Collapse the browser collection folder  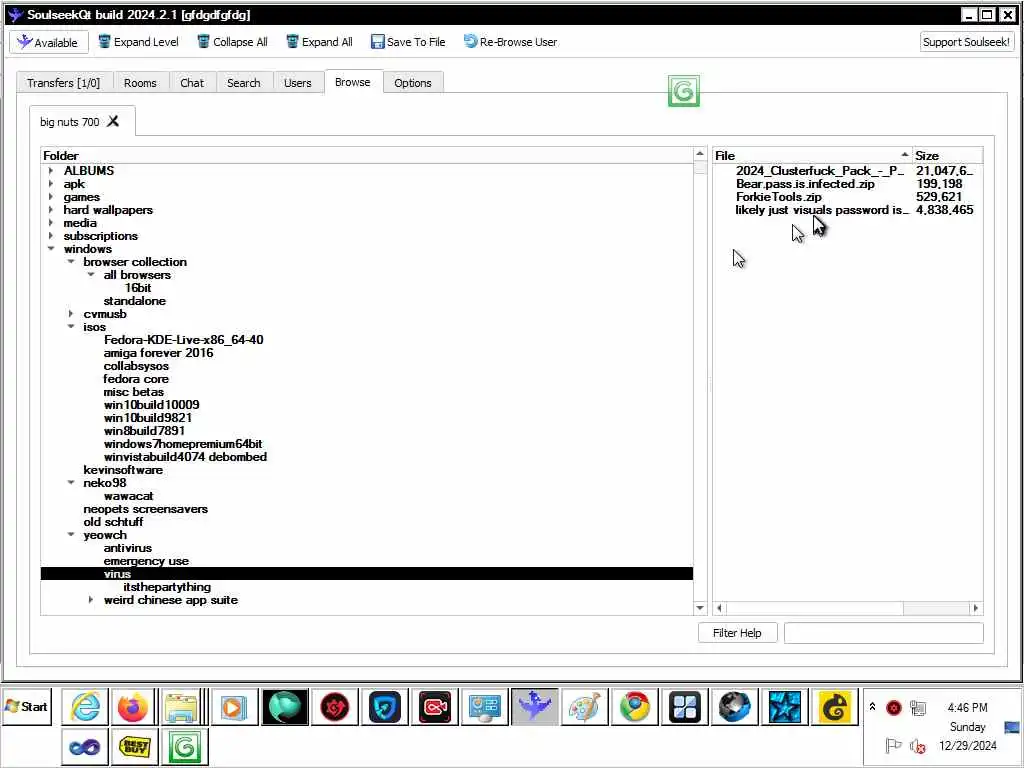tap(71, 262)
